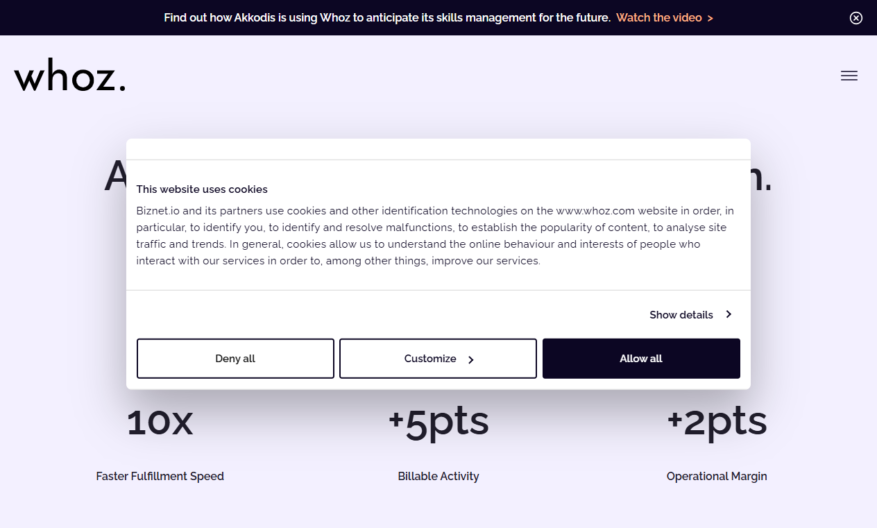Image resolution: width=877 pixels, height=528 pixels.
Task: Select the Operational Margin label
Action: coord(716,476)
